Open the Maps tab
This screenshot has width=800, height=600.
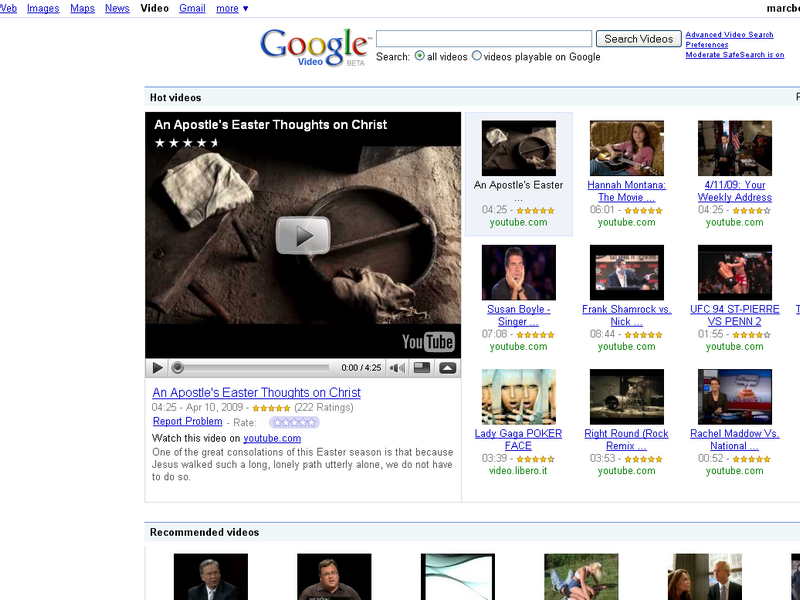[83, 8]
